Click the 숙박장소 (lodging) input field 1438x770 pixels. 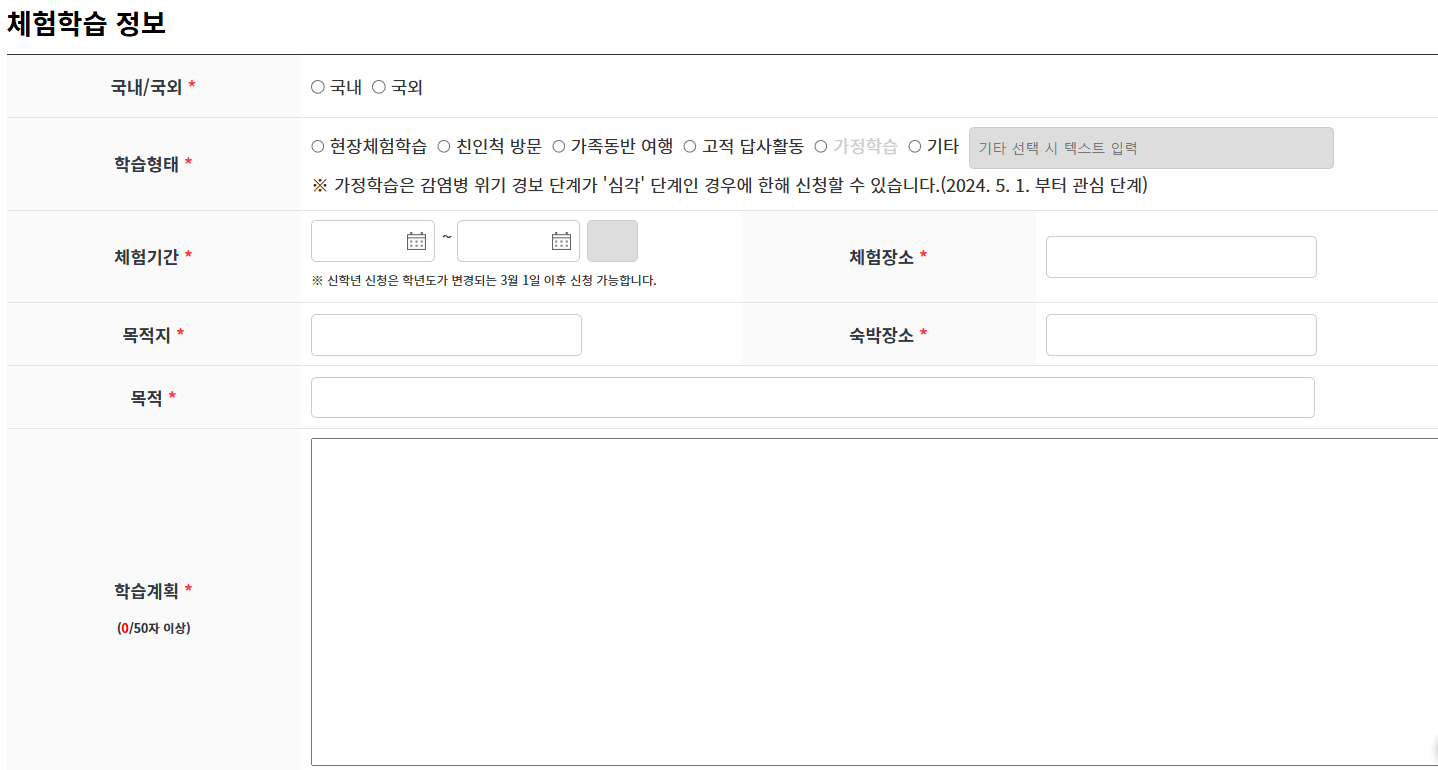tap(1180, 334)
